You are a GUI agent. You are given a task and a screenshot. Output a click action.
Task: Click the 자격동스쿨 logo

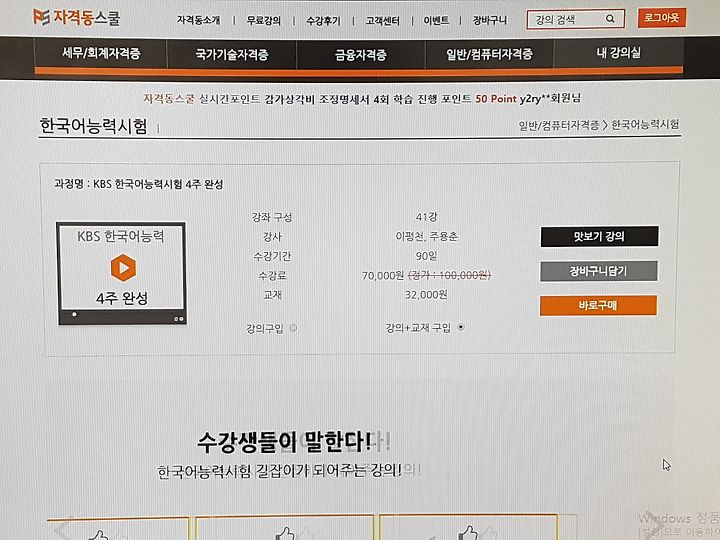coord(76,17)
